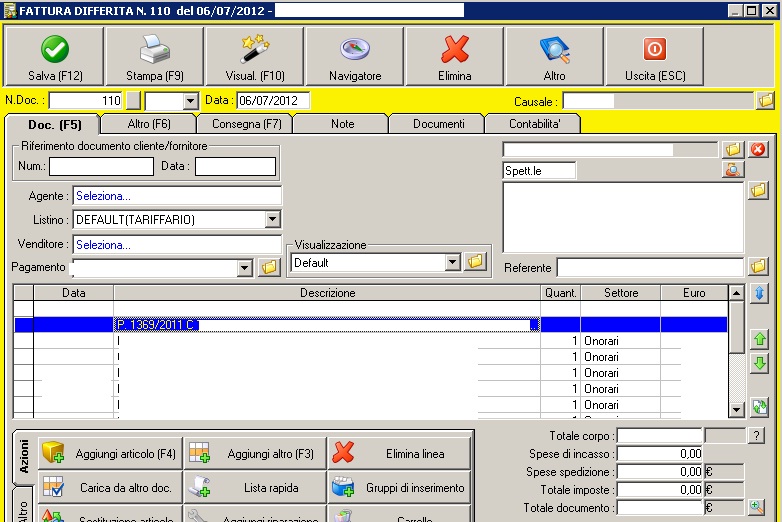Switch to the Altro (F6) tab

point(149,124)
